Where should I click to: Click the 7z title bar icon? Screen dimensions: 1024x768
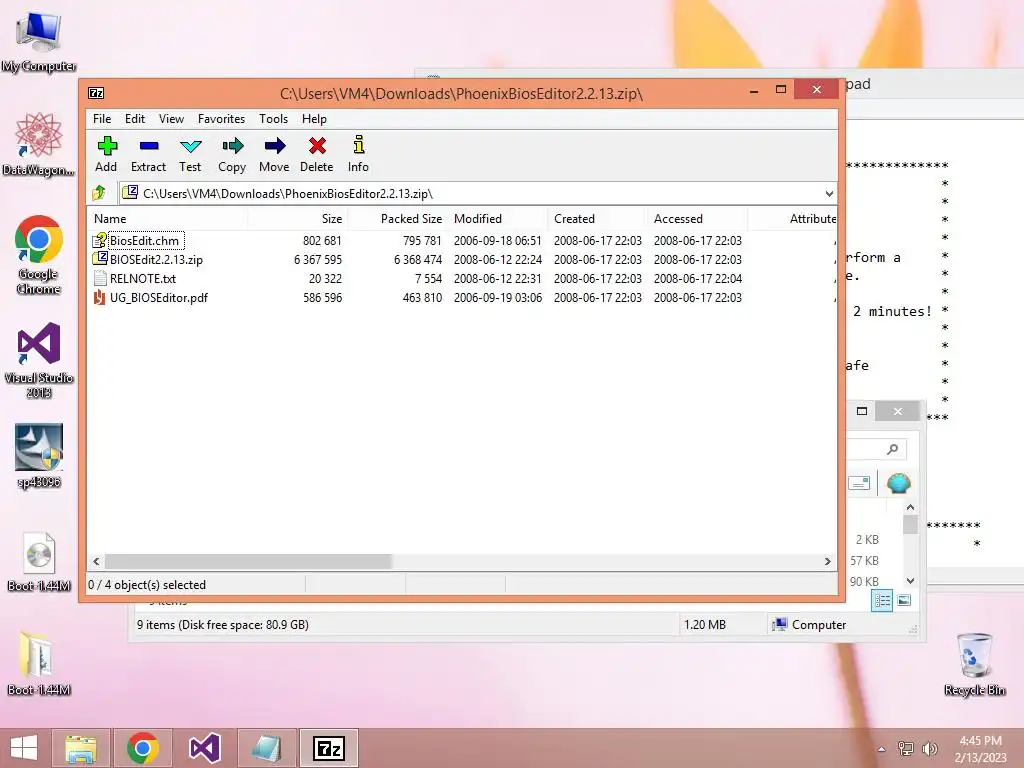click(x=96, y=93)
